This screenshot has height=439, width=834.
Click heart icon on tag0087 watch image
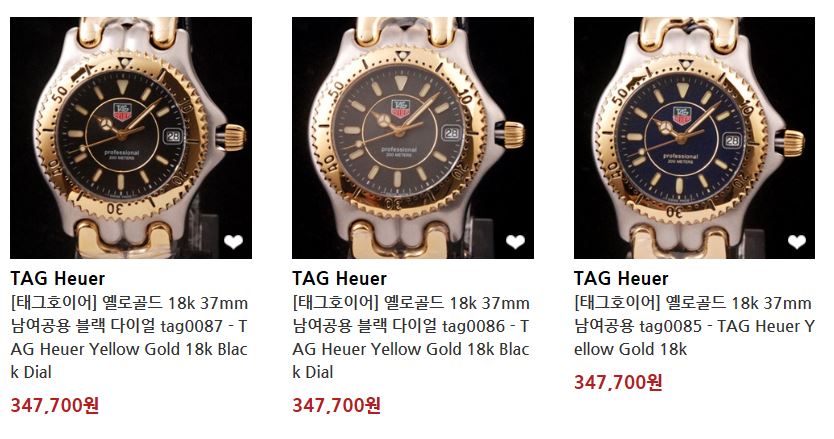(x=233, y=242)
